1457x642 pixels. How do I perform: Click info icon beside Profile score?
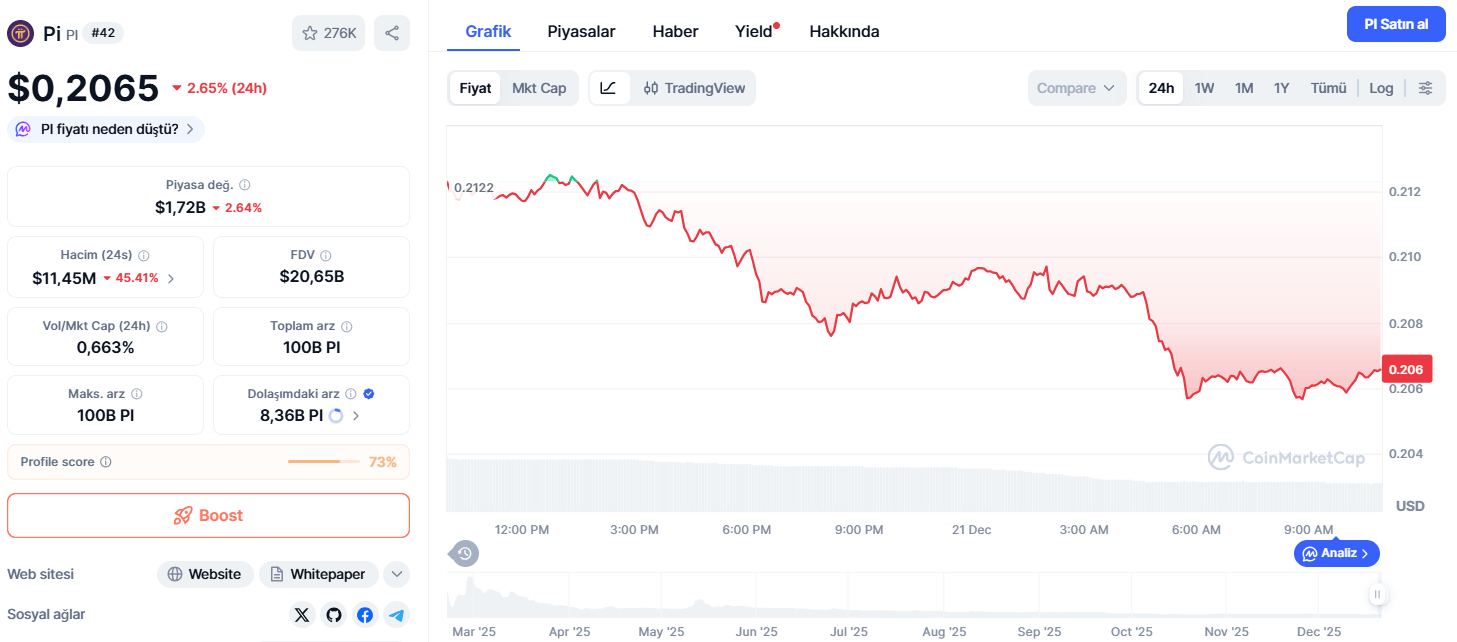coord(106,462)
